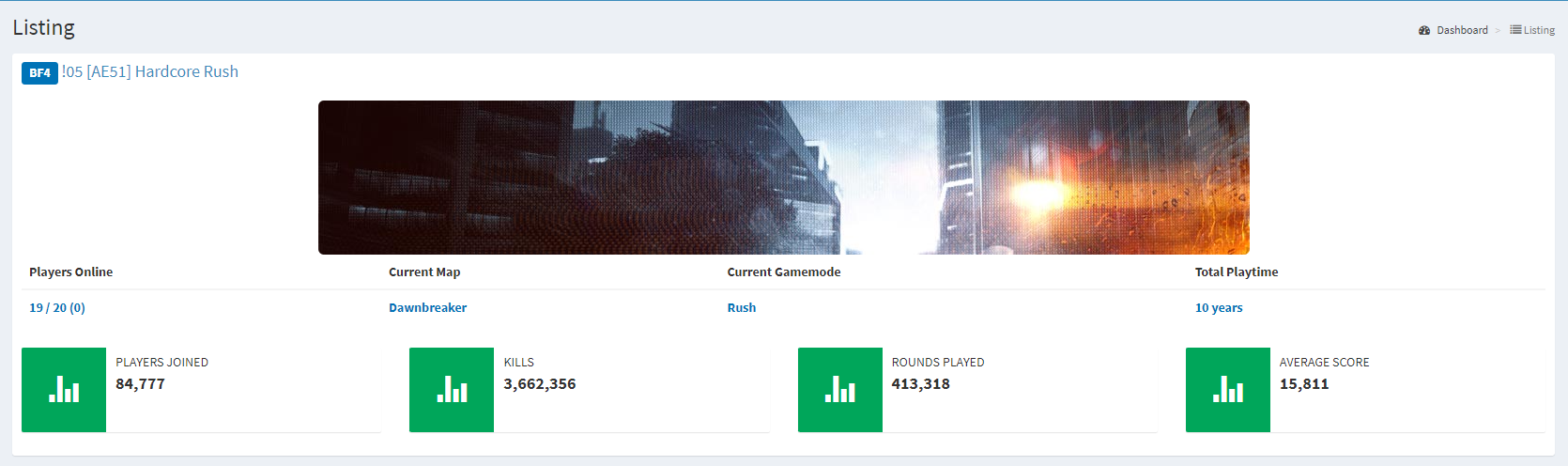The height and width of the screenshot is (466, 1568).
Task: Click the Rush gamemode link
Action: pos(742,307)
